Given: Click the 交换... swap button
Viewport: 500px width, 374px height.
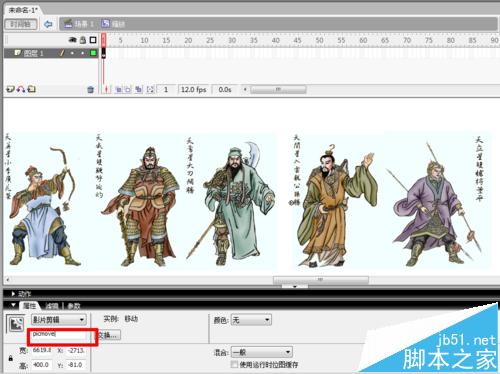Looking at the screenshot, I should click(x=109, y=335).
